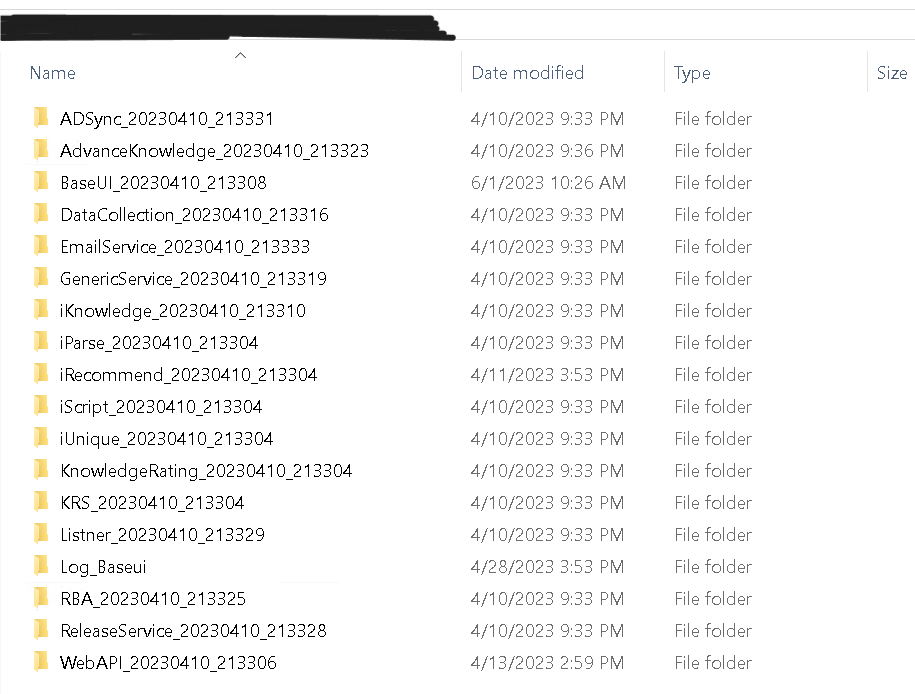Click the Type column header
This screenshot has width=915, height=694.
click(692, 73)
